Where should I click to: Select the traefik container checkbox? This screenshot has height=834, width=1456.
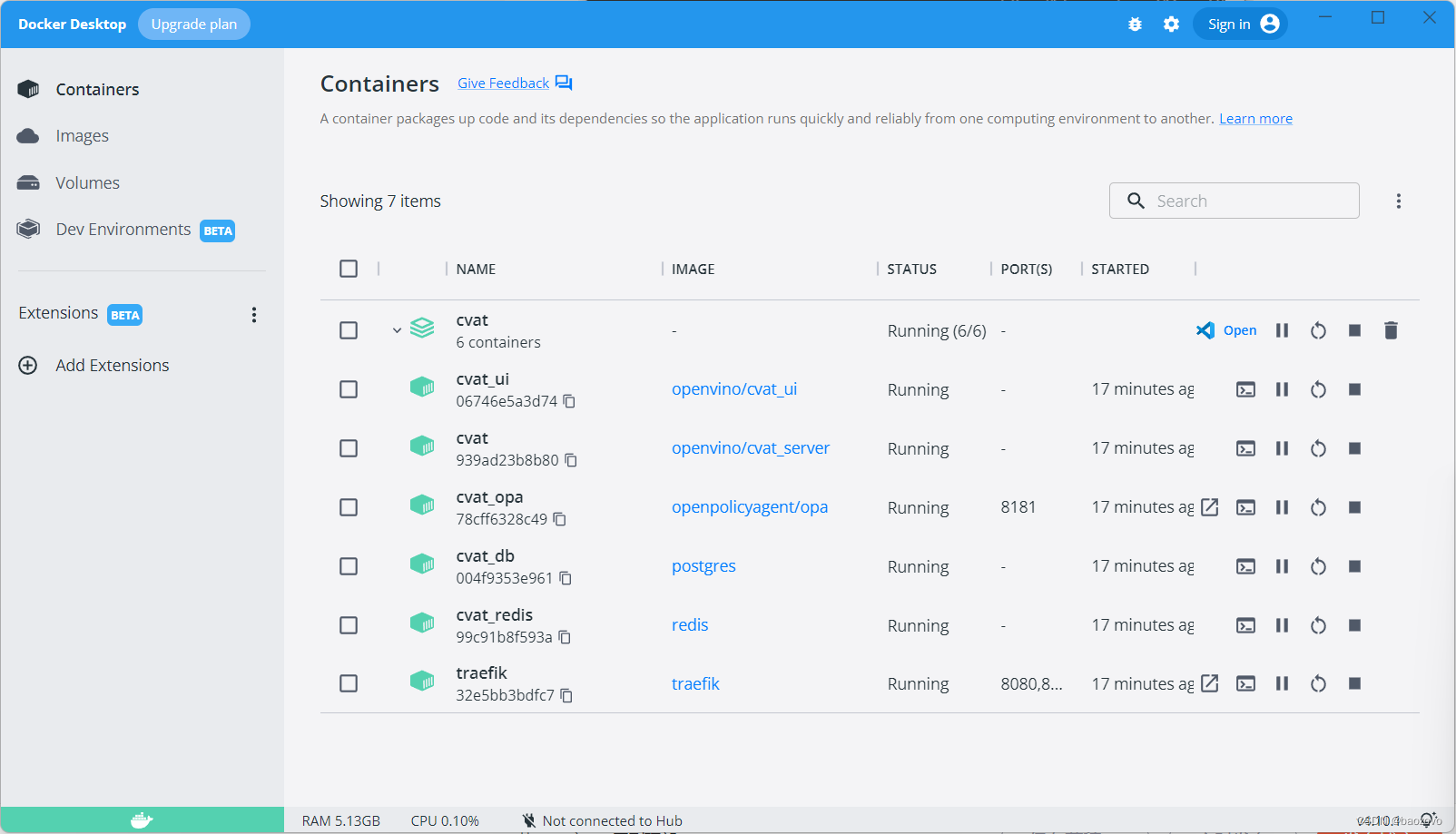coord(349,683)
